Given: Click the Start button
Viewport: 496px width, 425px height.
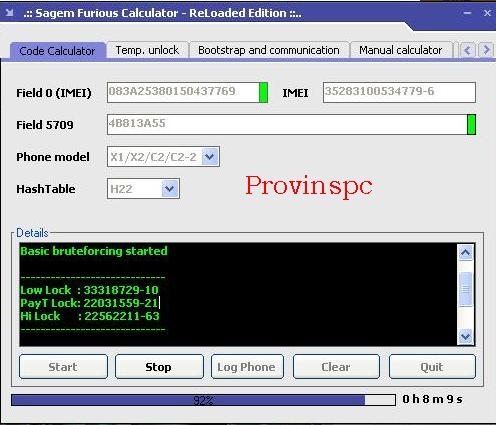Looking at the screenshot, I should pyautogui.click(x=63, y=367).
